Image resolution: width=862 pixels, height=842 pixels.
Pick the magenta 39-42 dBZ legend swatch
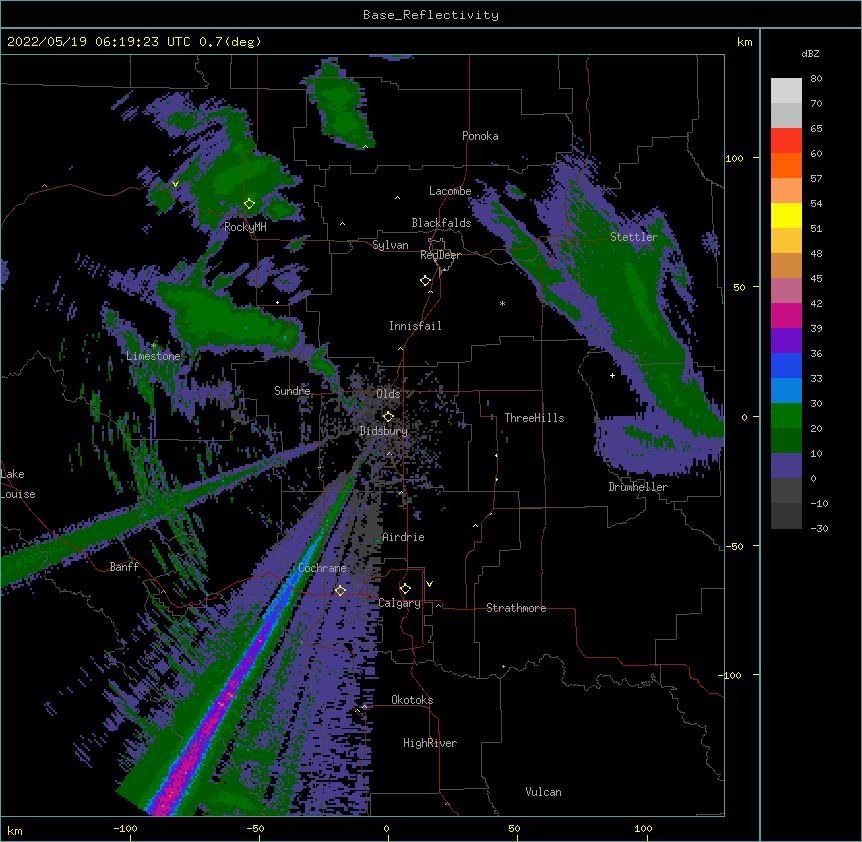pyautogui.click(x=786, y=315)
